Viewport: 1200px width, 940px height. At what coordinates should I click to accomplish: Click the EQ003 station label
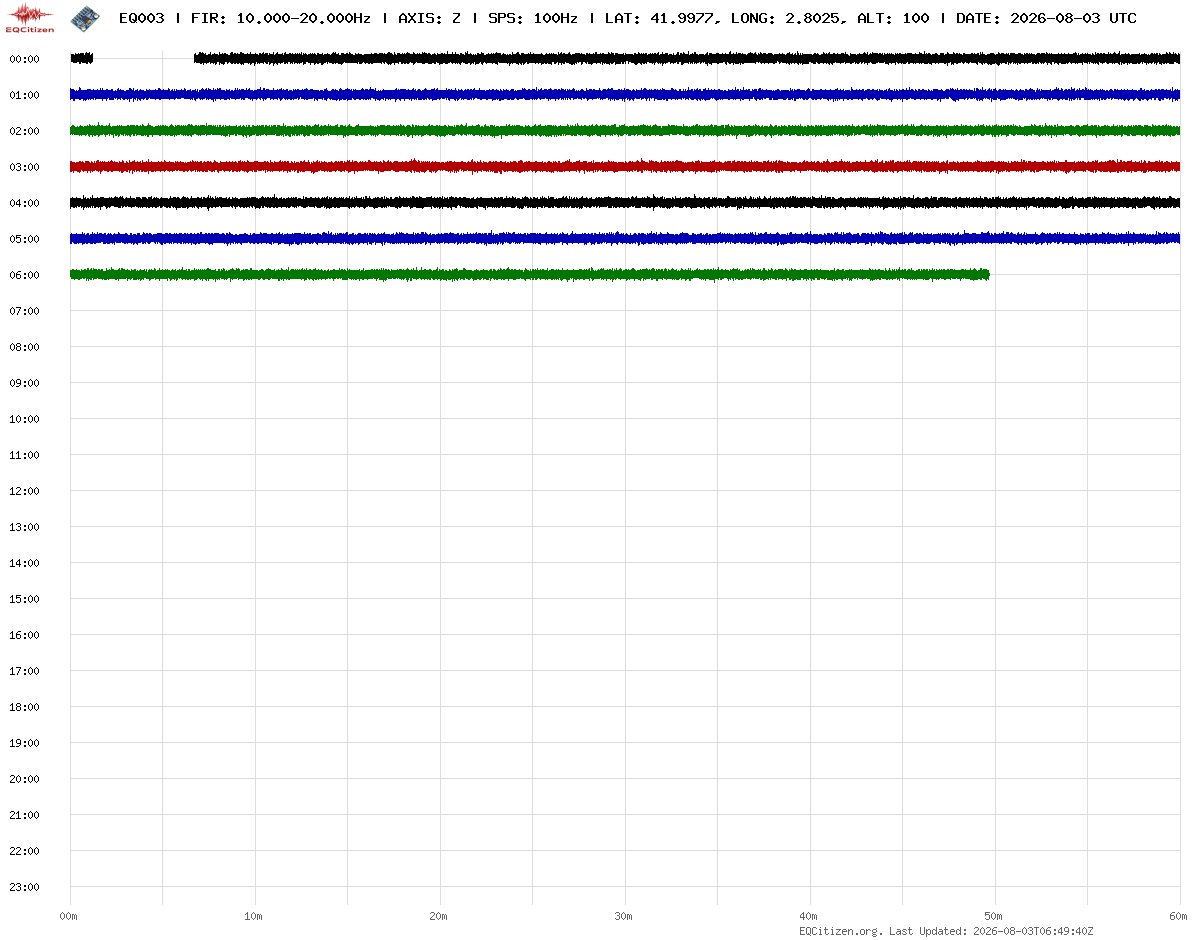click(x=141, y=18)
